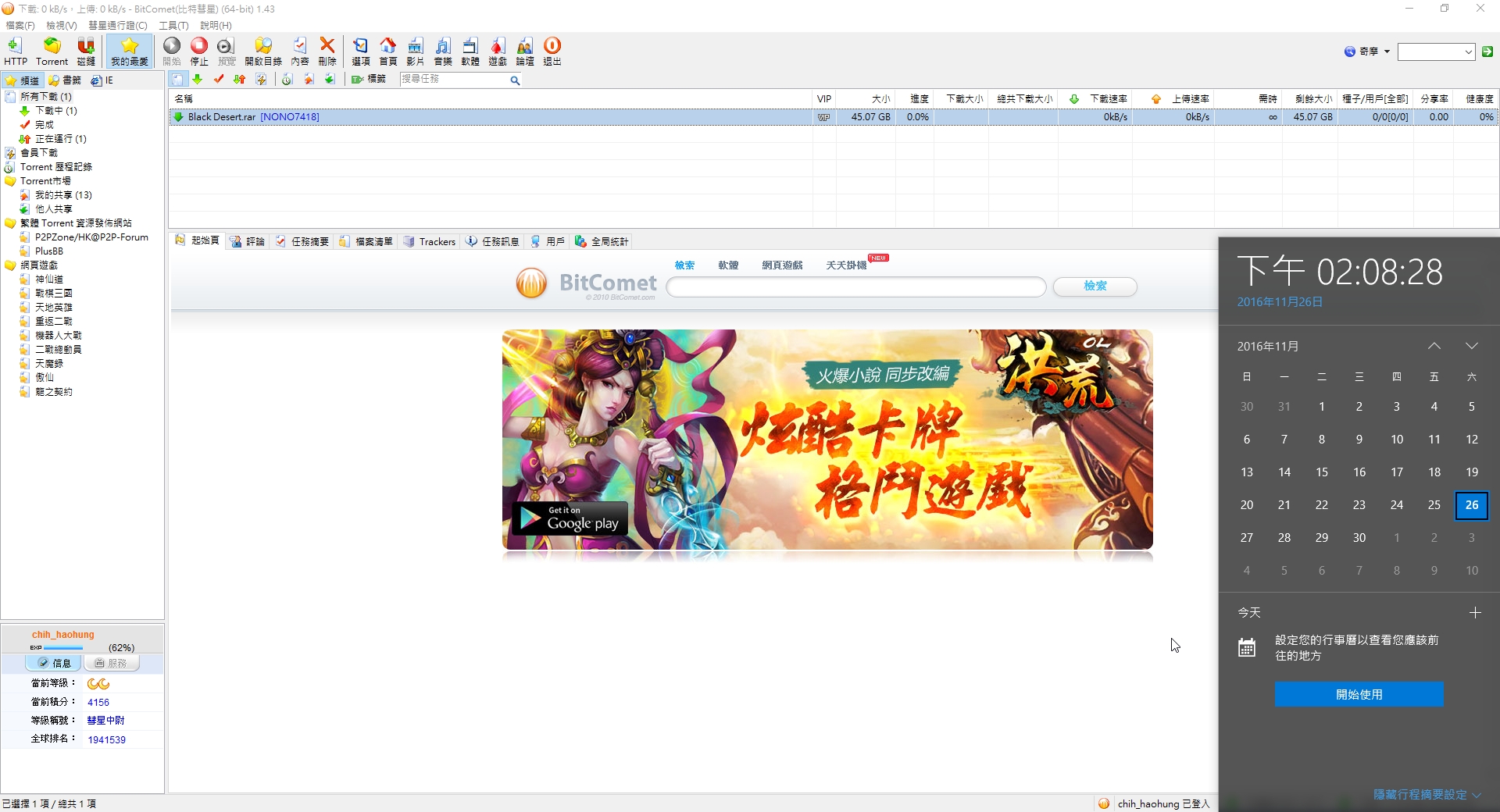
Task: Click the HTTP download toolbar icon
Action: pyautogui.click(x=15, y=52)
